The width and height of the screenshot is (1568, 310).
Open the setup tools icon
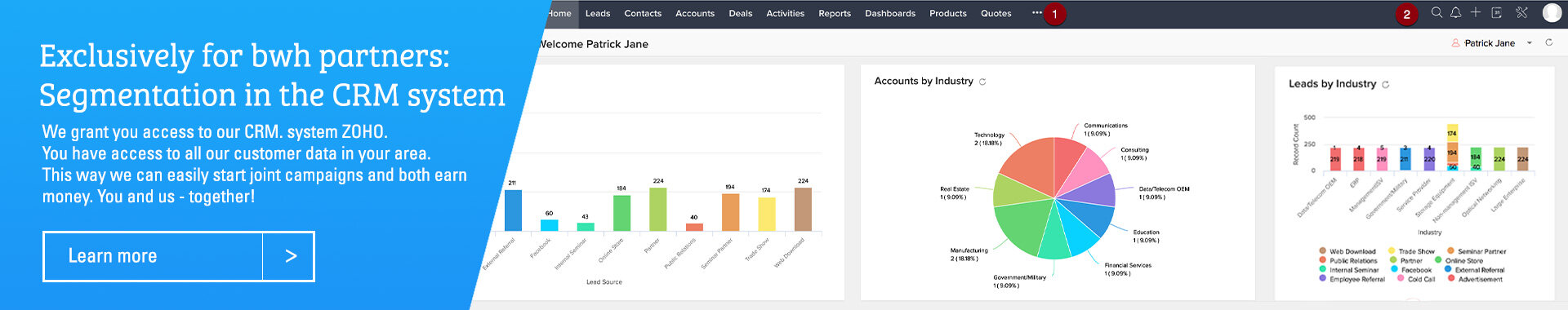(x=1521, y=12)
